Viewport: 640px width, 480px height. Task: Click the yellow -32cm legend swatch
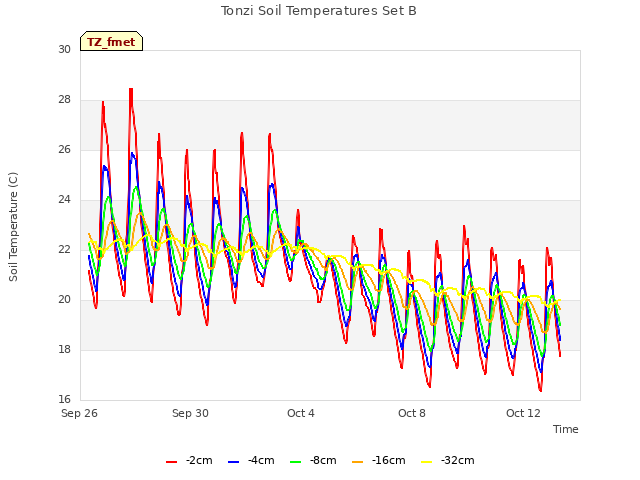point(427,462)
